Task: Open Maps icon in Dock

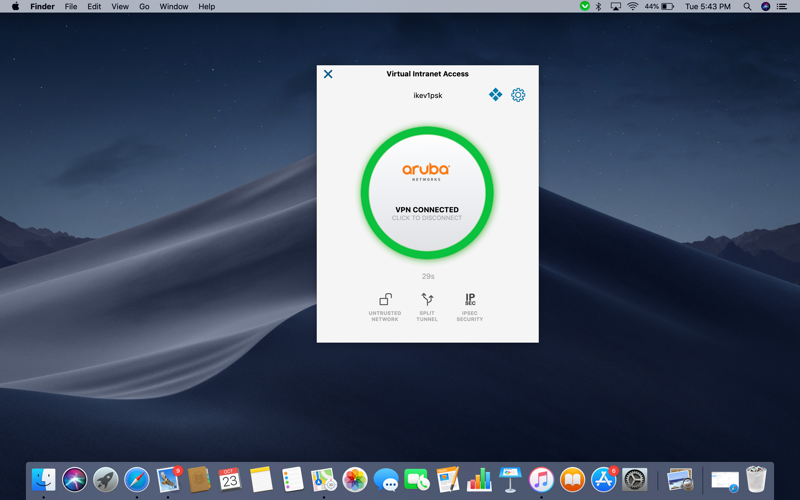Action: [x=323, y=480]
